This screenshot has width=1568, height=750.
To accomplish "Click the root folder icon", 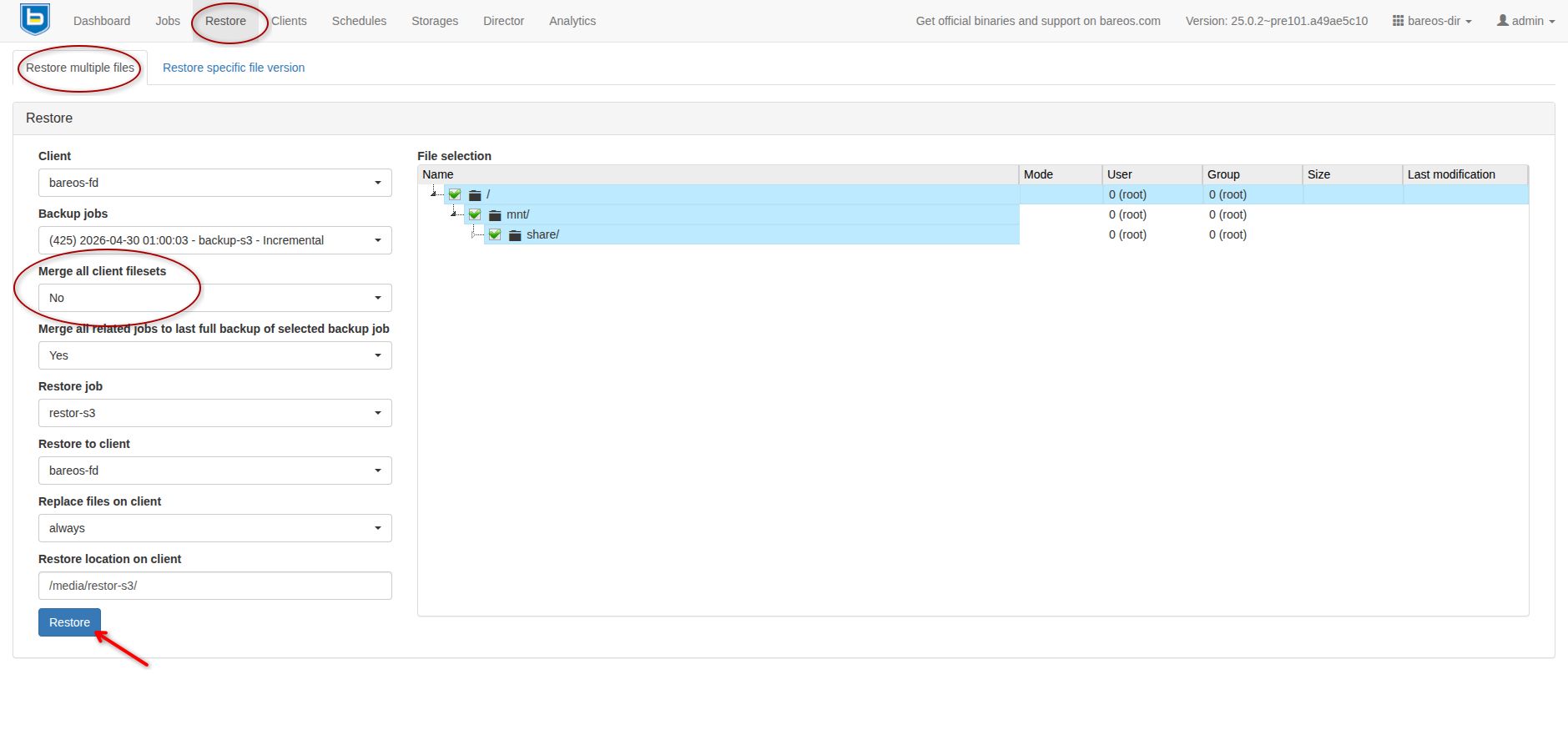I will 475,195.
